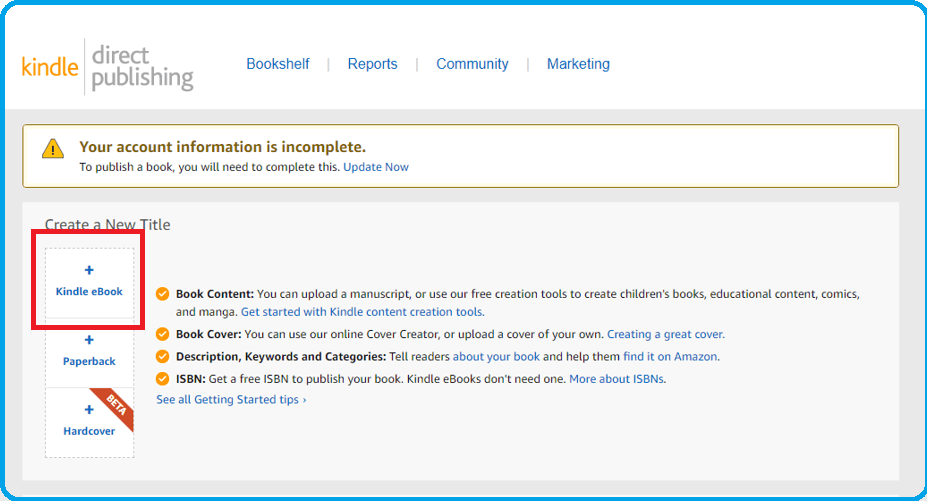The height and width of the screenshot is (501, 927).
Task: Click the Create a New Title heading
Action: pos(108,225)
